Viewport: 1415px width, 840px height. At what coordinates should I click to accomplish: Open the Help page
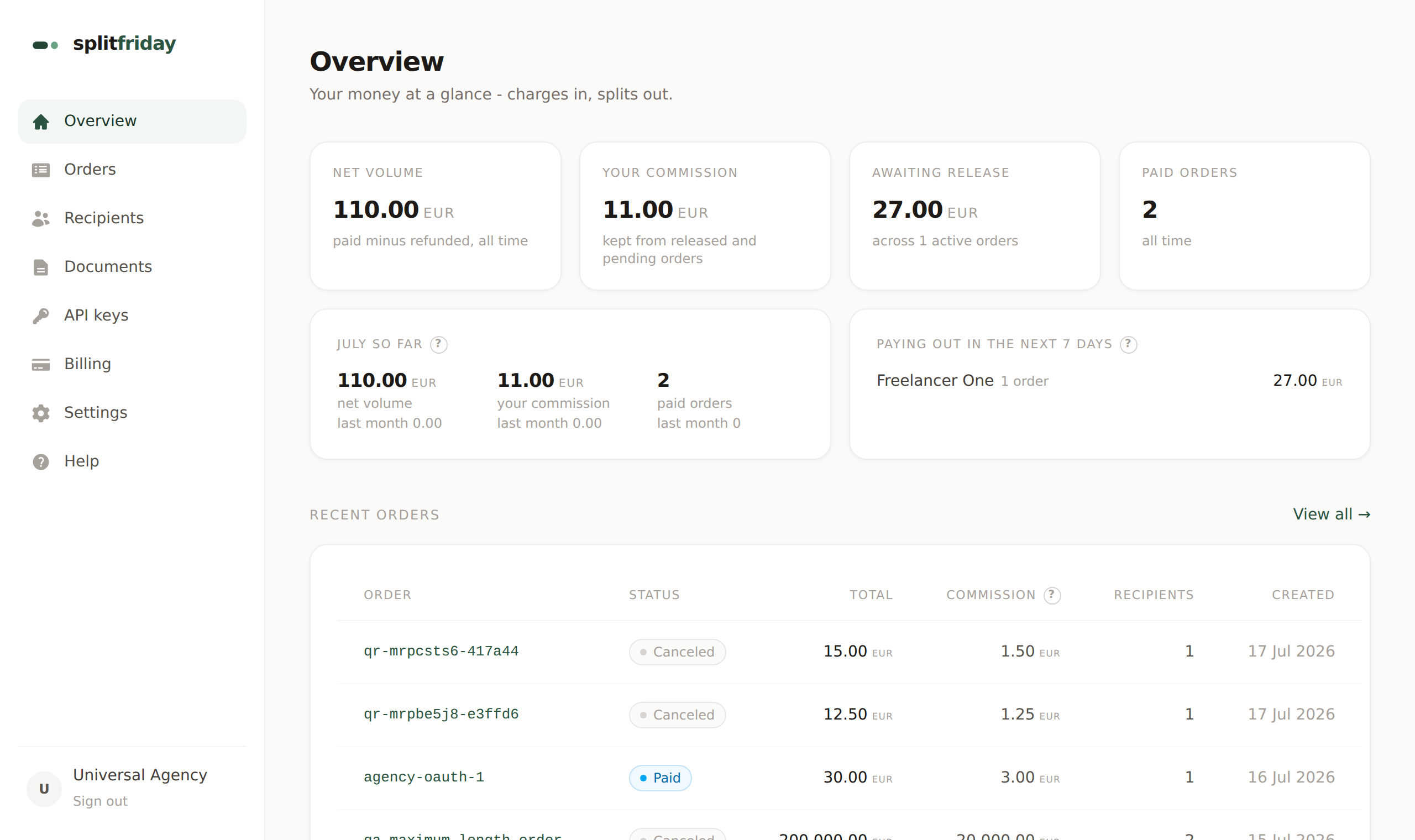tap(132, 462)
